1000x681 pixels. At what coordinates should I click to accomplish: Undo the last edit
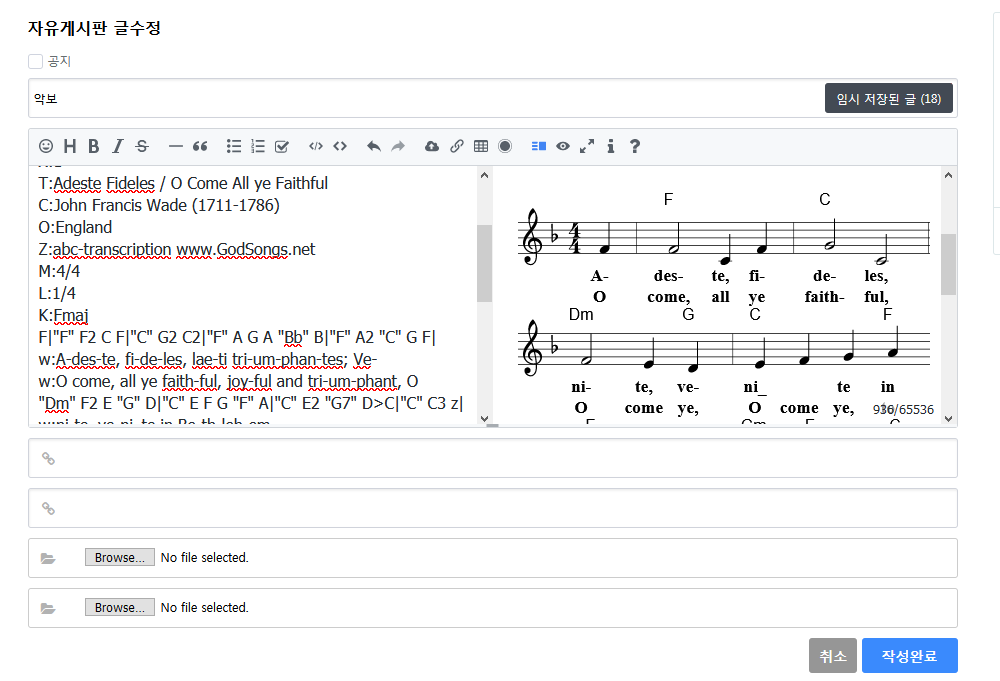pos(373,146)
